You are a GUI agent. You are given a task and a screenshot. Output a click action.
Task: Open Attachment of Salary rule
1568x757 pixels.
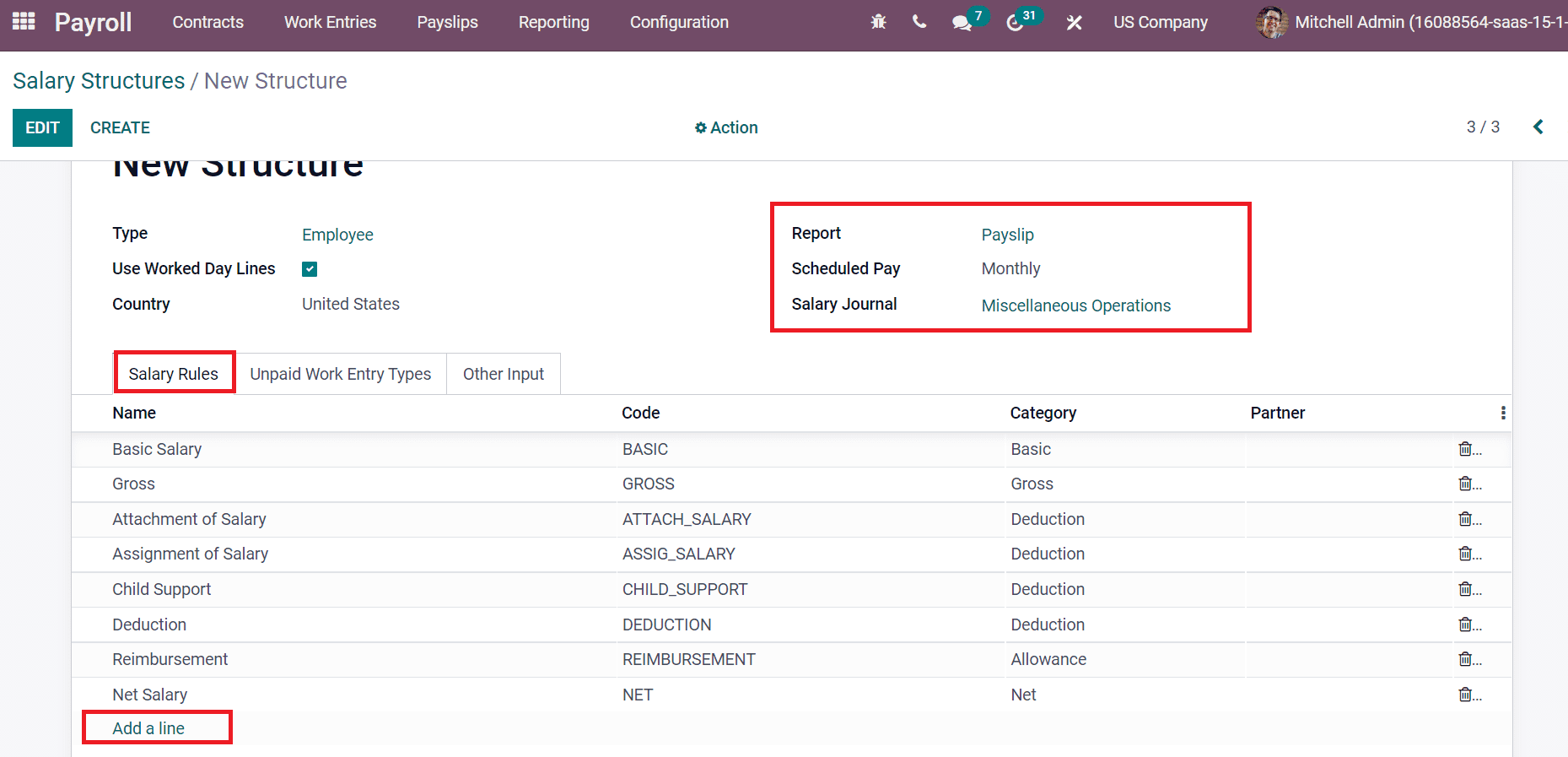[189, 519]
